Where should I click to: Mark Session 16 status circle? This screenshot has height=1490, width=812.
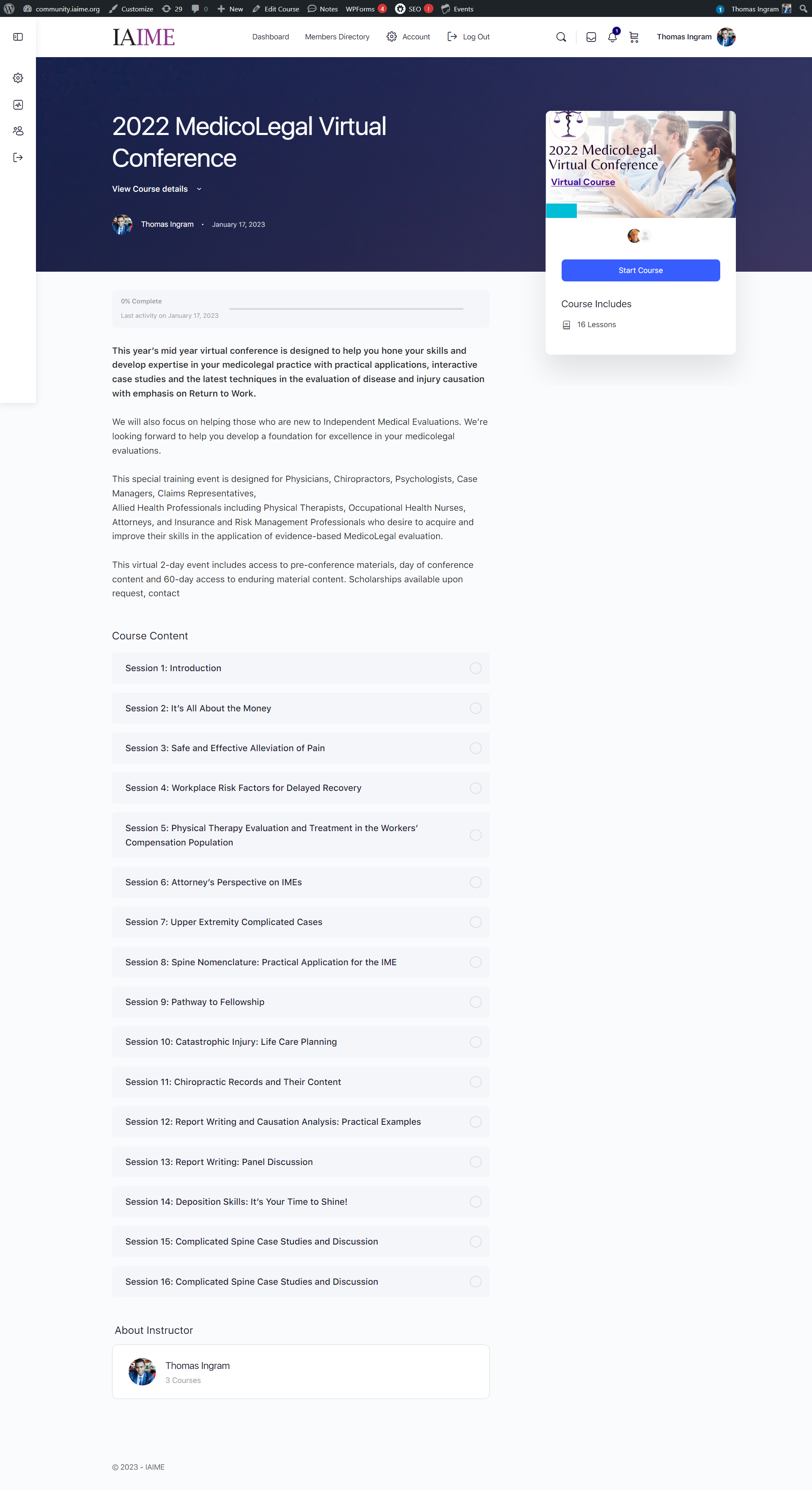pyautogui.click(x=475, y=1282)
